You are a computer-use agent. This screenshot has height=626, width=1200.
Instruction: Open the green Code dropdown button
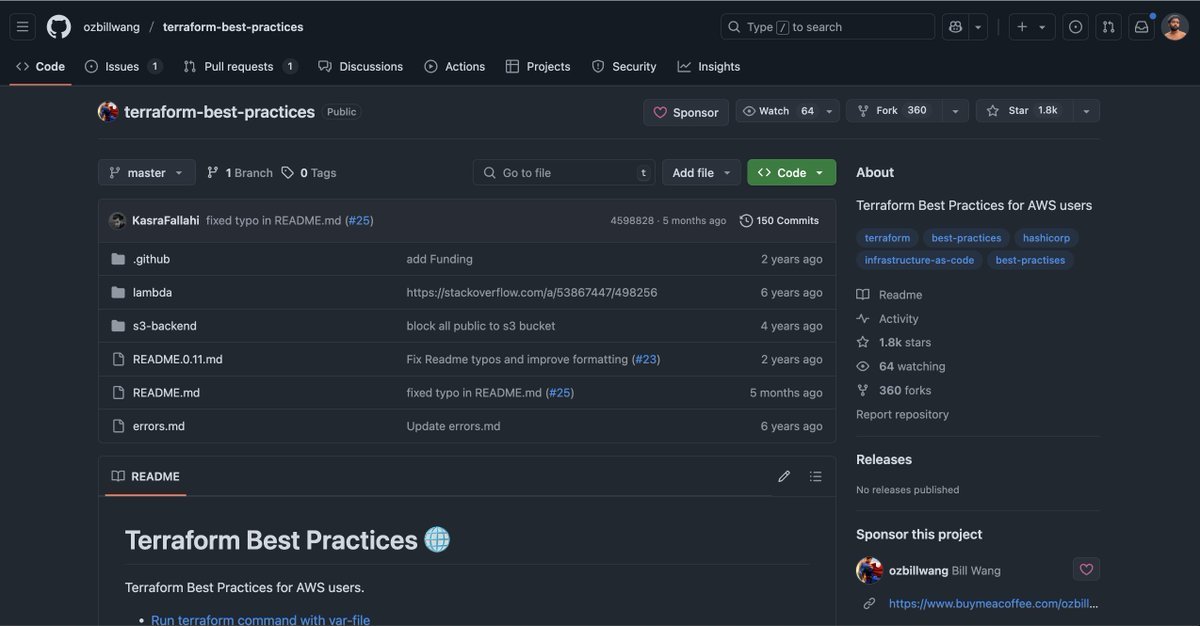[x=791, y=173]
